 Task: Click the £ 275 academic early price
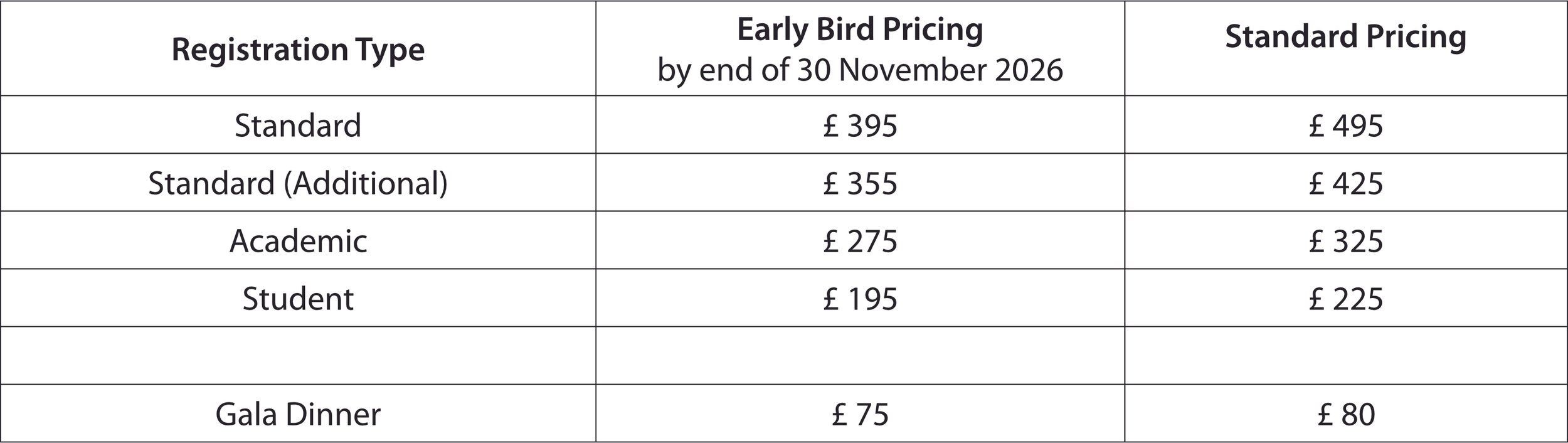[860, 241]
